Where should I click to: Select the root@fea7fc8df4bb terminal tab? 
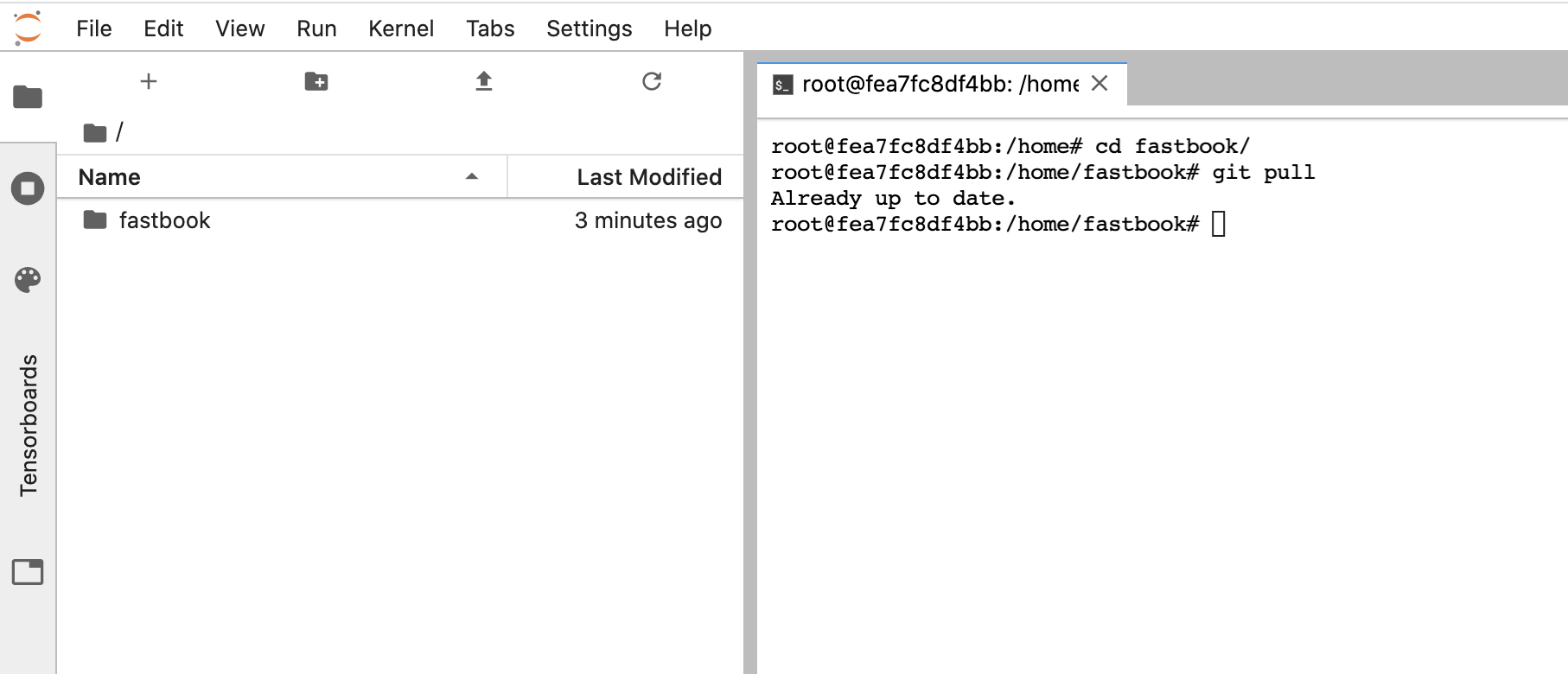(939, 84)
